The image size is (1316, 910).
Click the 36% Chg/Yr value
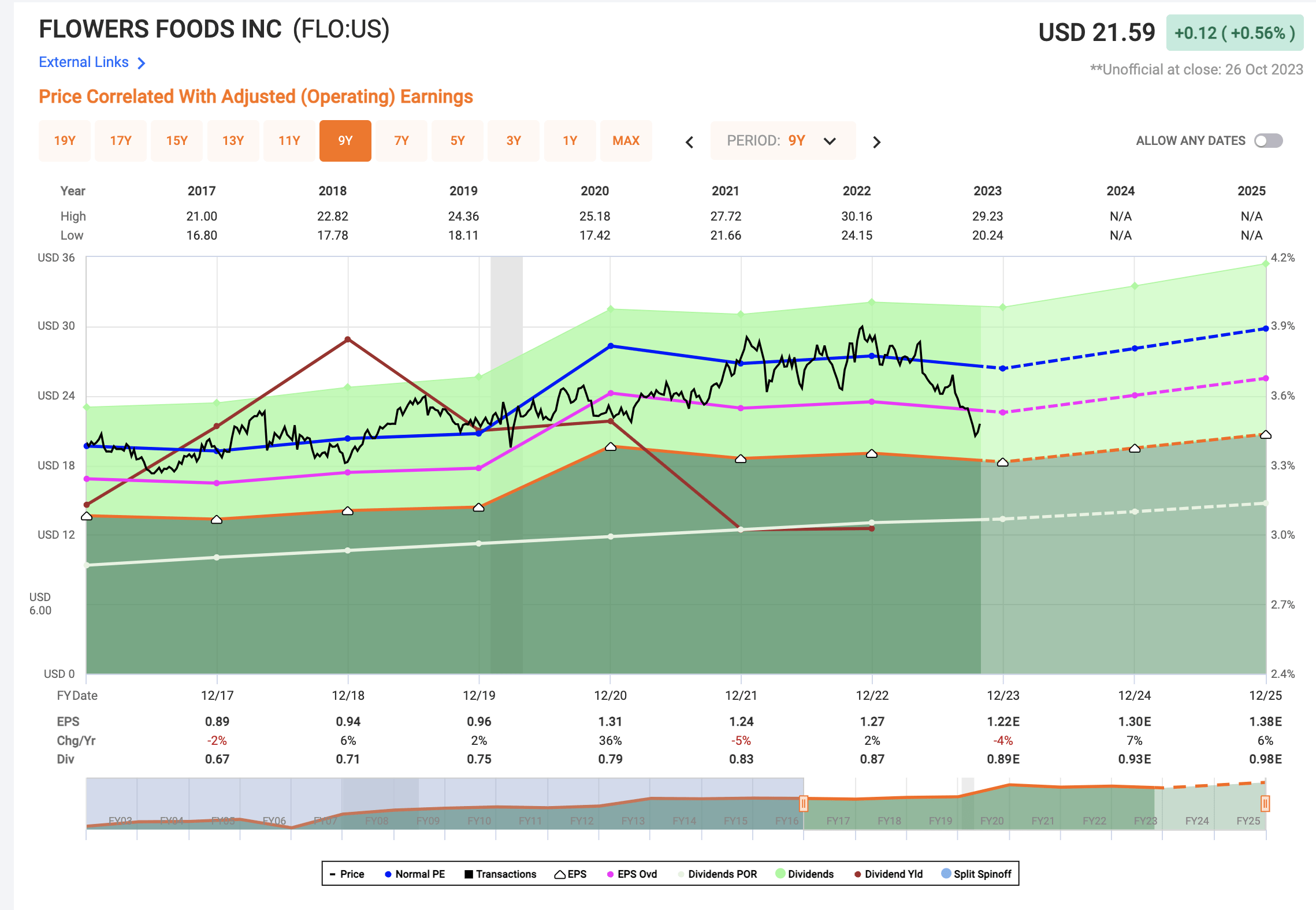[x=610, y=741]
